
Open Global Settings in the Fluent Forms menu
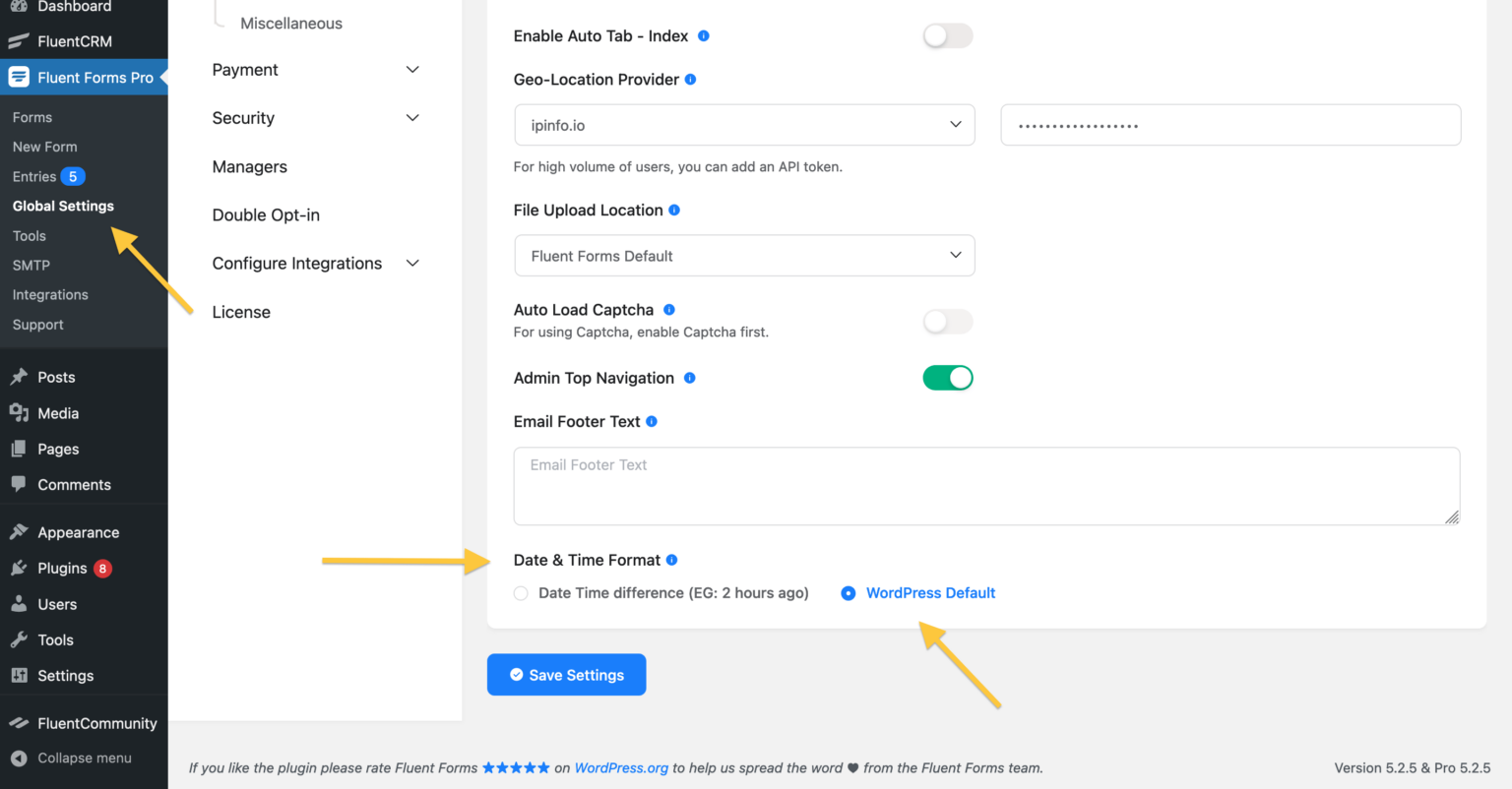(x=62, y=206)
